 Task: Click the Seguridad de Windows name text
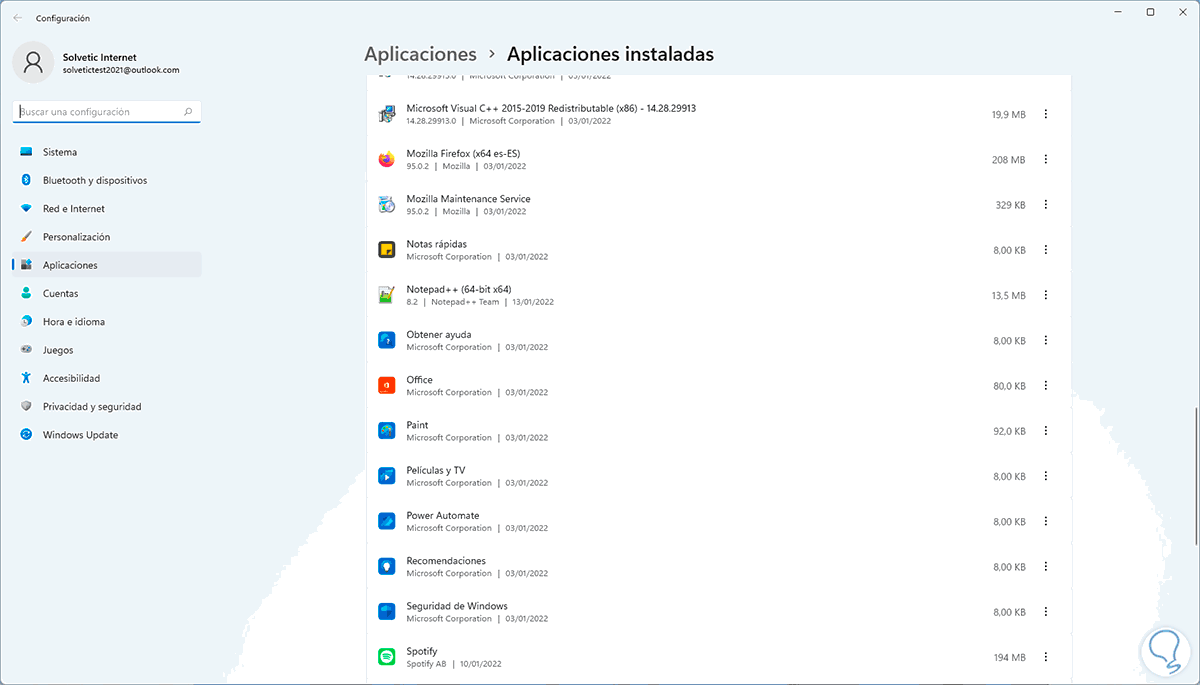[457, 606]
